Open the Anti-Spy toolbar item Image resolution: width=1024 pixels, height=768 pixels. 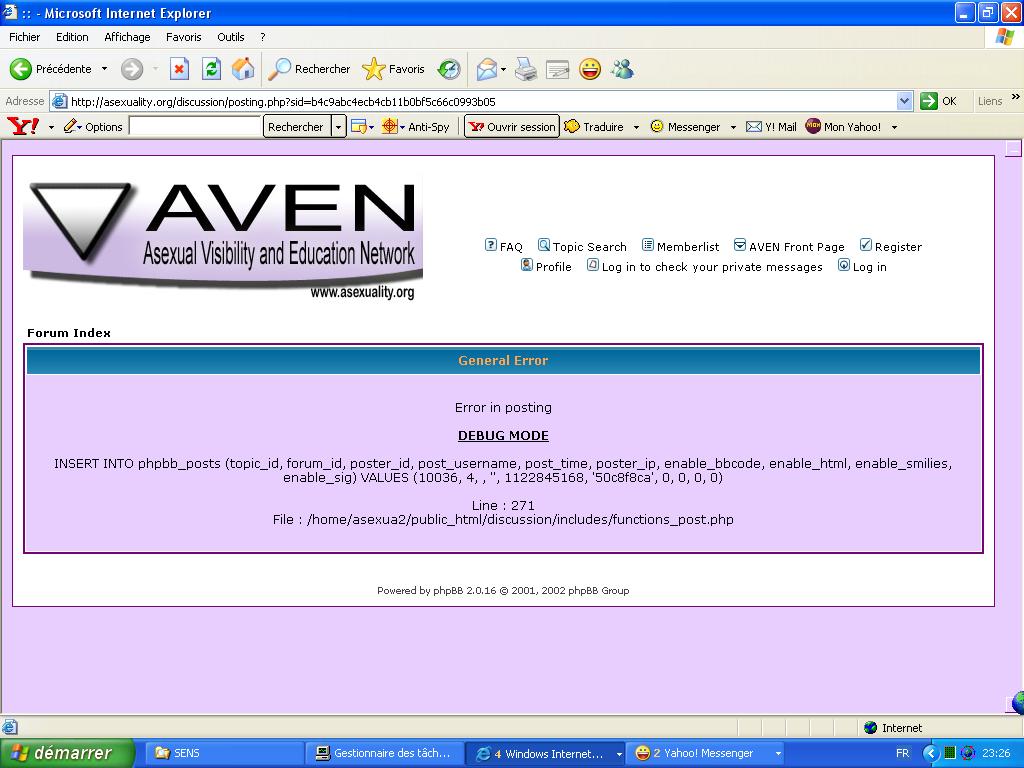[415, 127]
